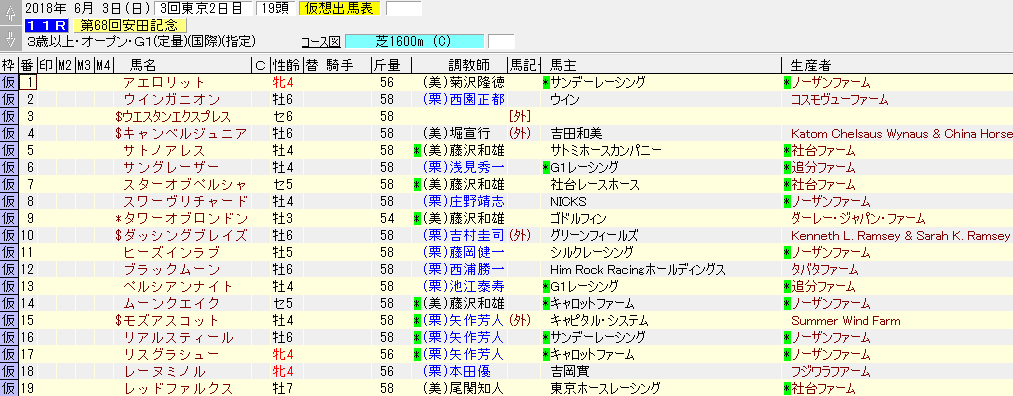Click breeder ダーレー・ジャパン・ファーム
This screenshot has height=396, width=1013.
[858, 218]
